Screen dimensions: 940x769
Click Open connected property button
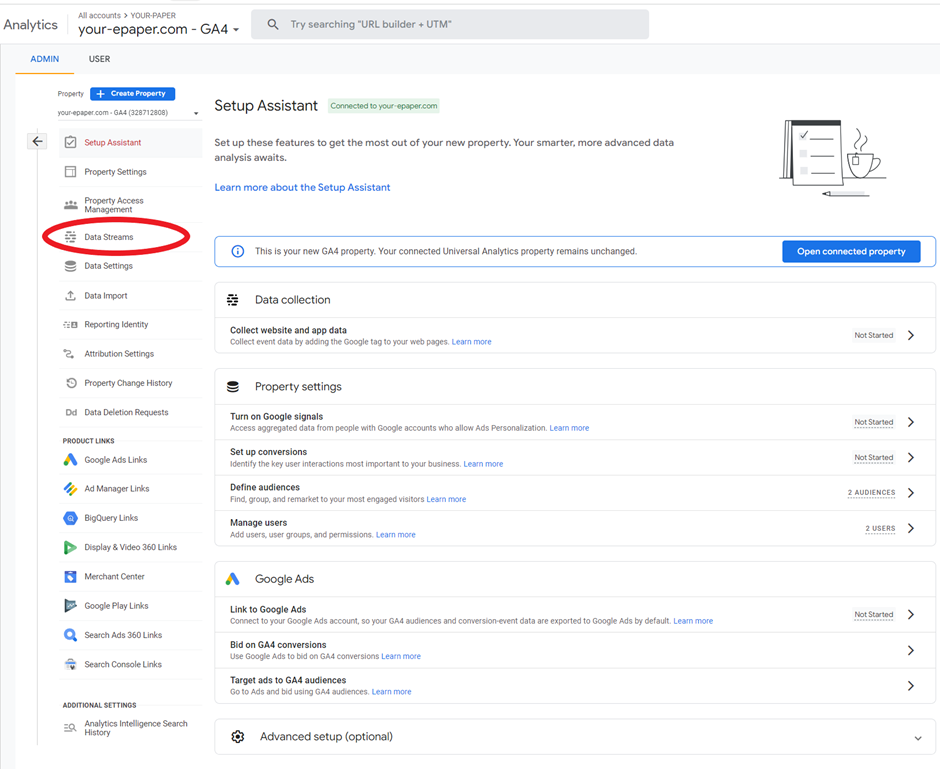(851, 251)
